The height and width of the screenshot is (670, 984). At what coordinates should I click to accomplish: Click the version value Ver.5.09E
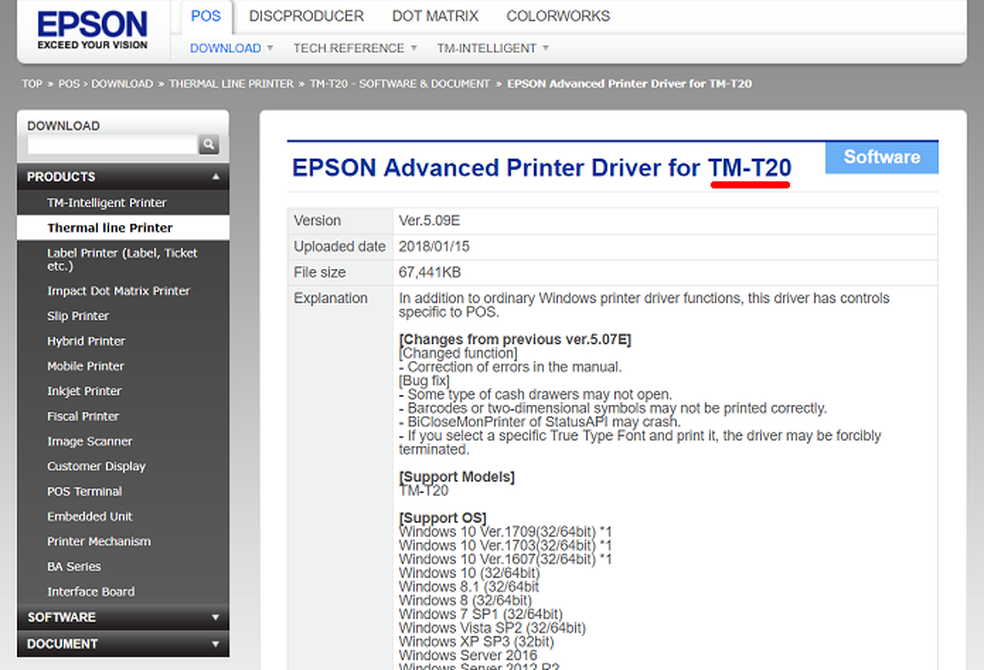(x=429, y=221)
